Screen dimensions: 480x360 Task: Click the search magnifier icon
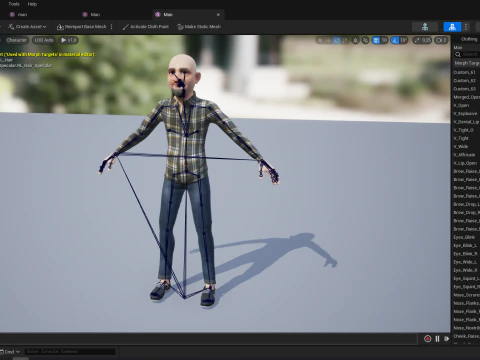(458, 54)
